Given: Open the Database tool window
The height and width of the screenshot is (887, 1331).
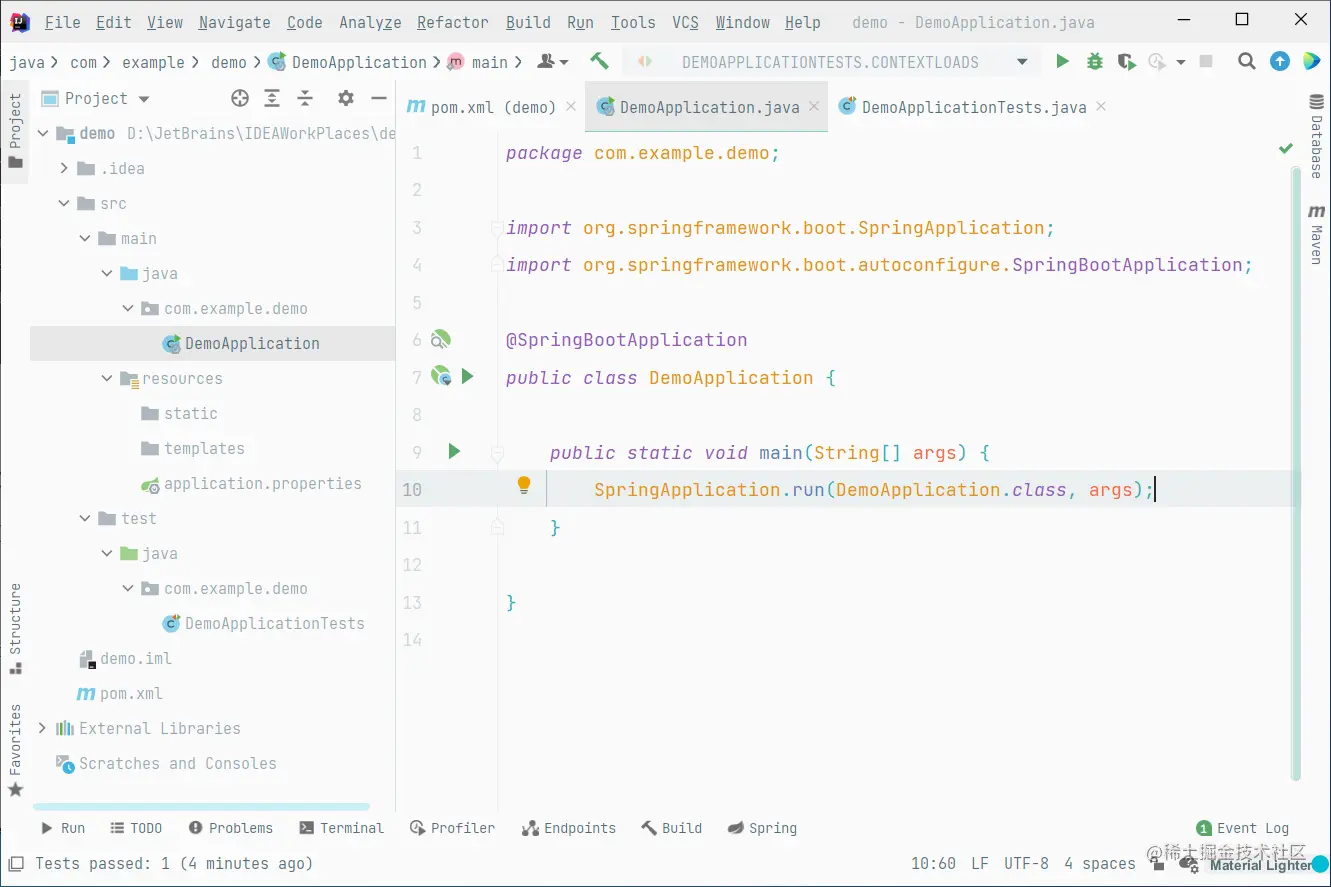Looking at the screenshot, I should pos(1317,136).
